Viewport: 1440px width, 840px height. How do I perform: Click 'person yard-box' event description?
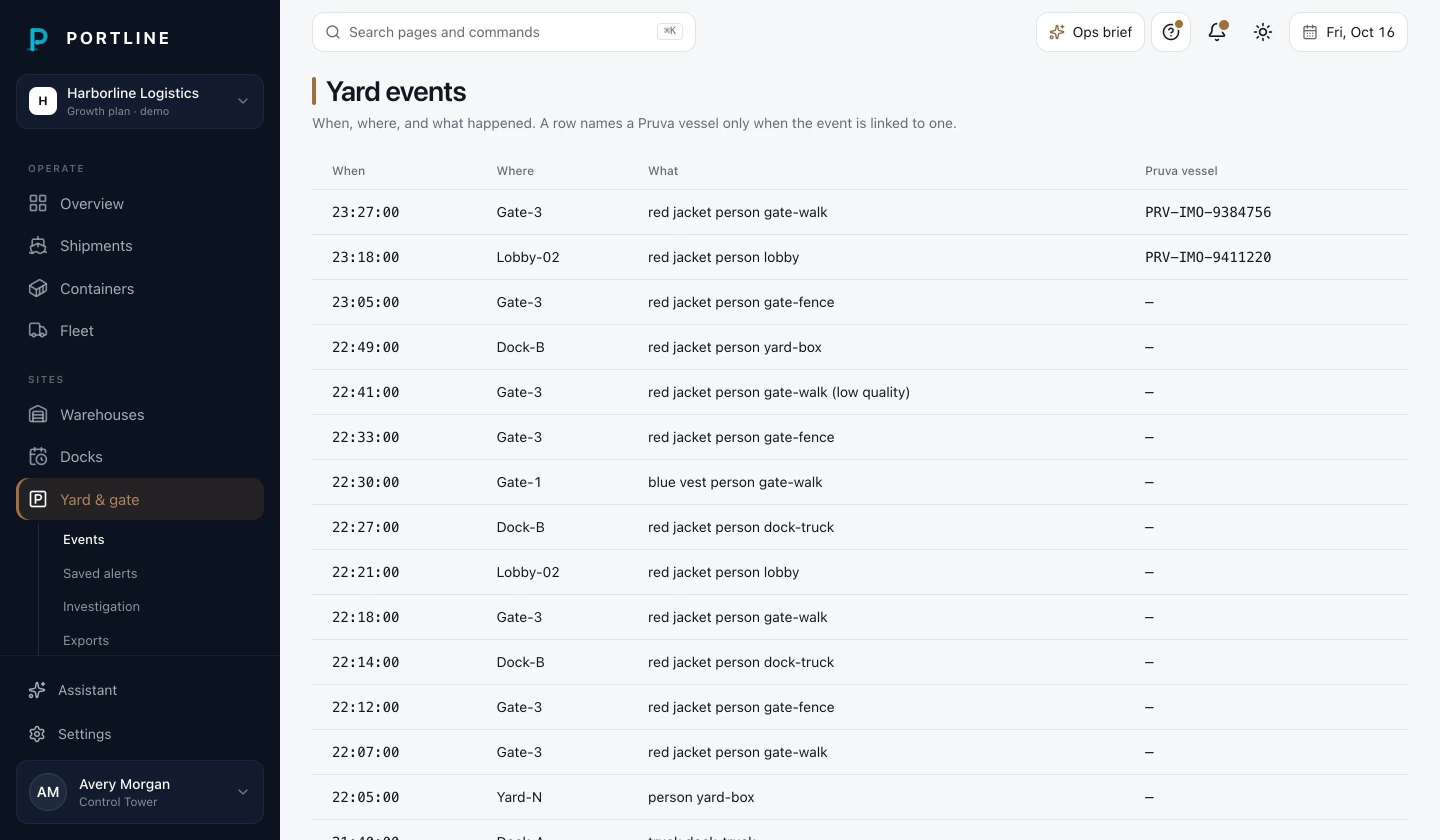pyautogui.click(x=701, y=797)
